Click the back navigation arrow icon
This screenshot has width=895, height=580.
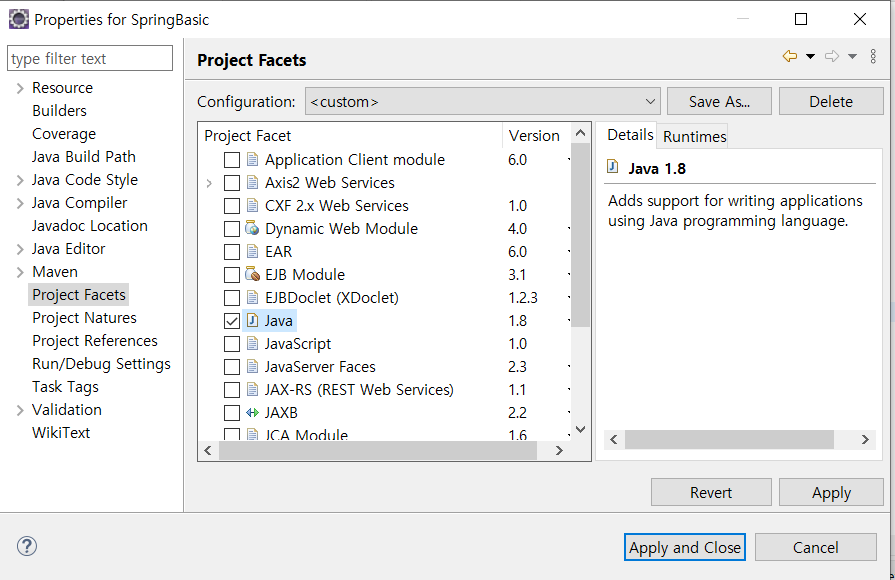tap(790, 56)
